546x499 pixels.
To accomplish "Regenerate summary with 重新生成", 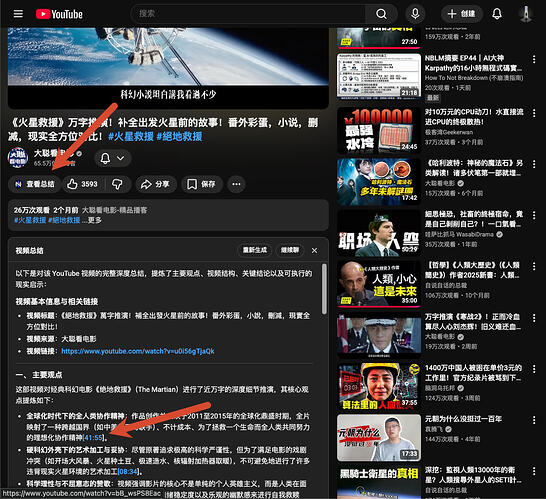I will coord(255,250).
